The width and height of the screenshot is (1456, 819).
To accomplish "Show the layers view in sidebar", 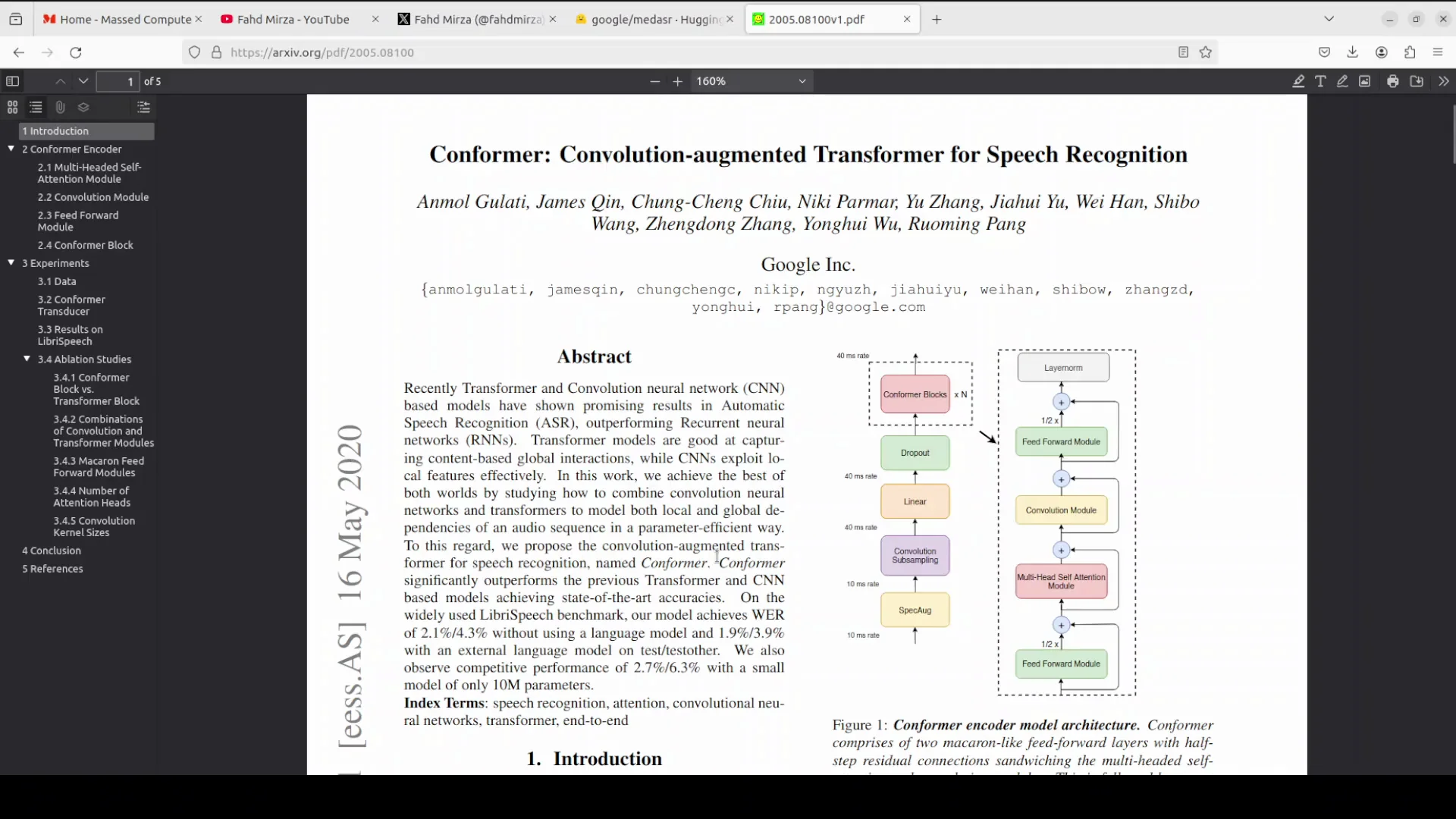I will click(83, 107).
